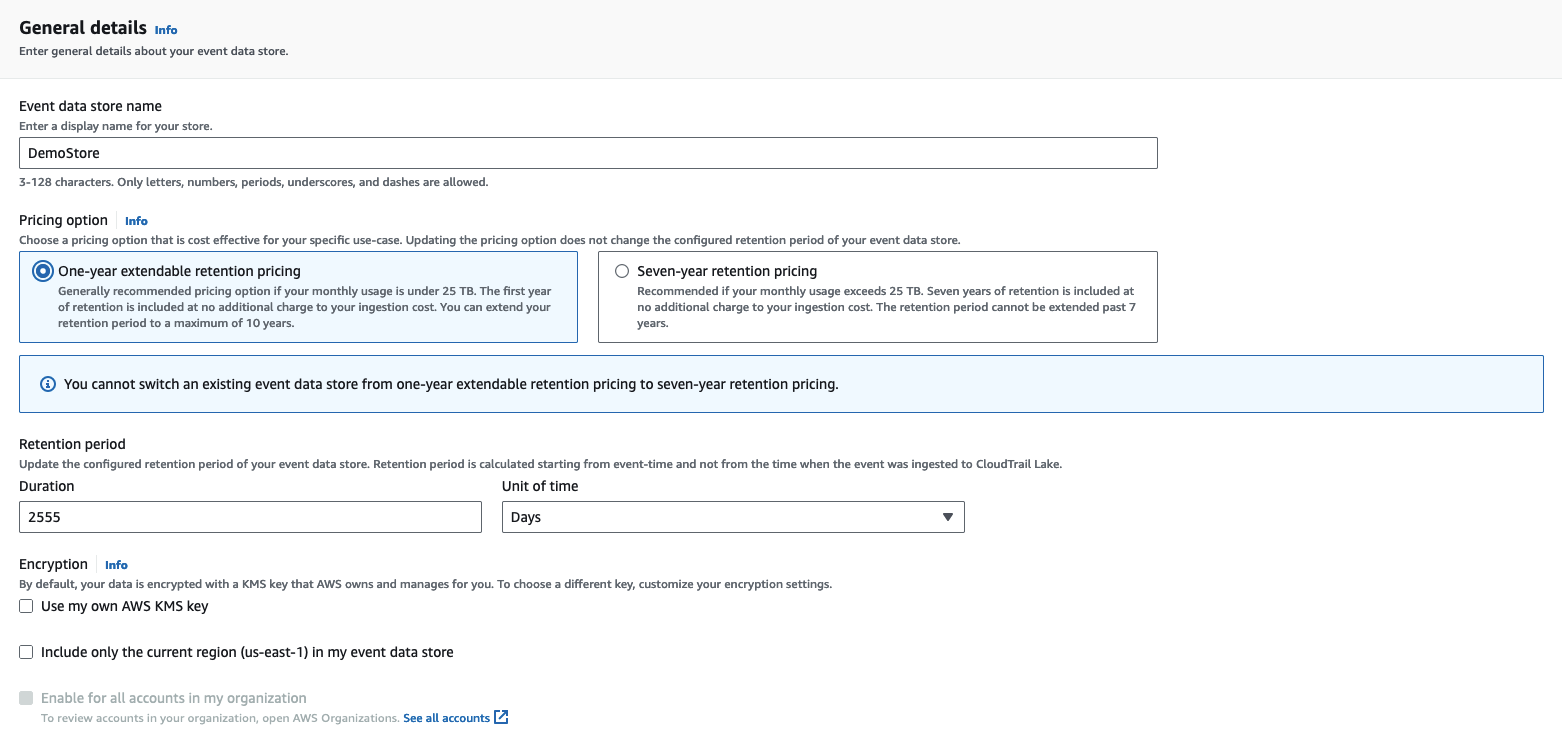Open the Days unit of time dropdown

pos(733,517)
